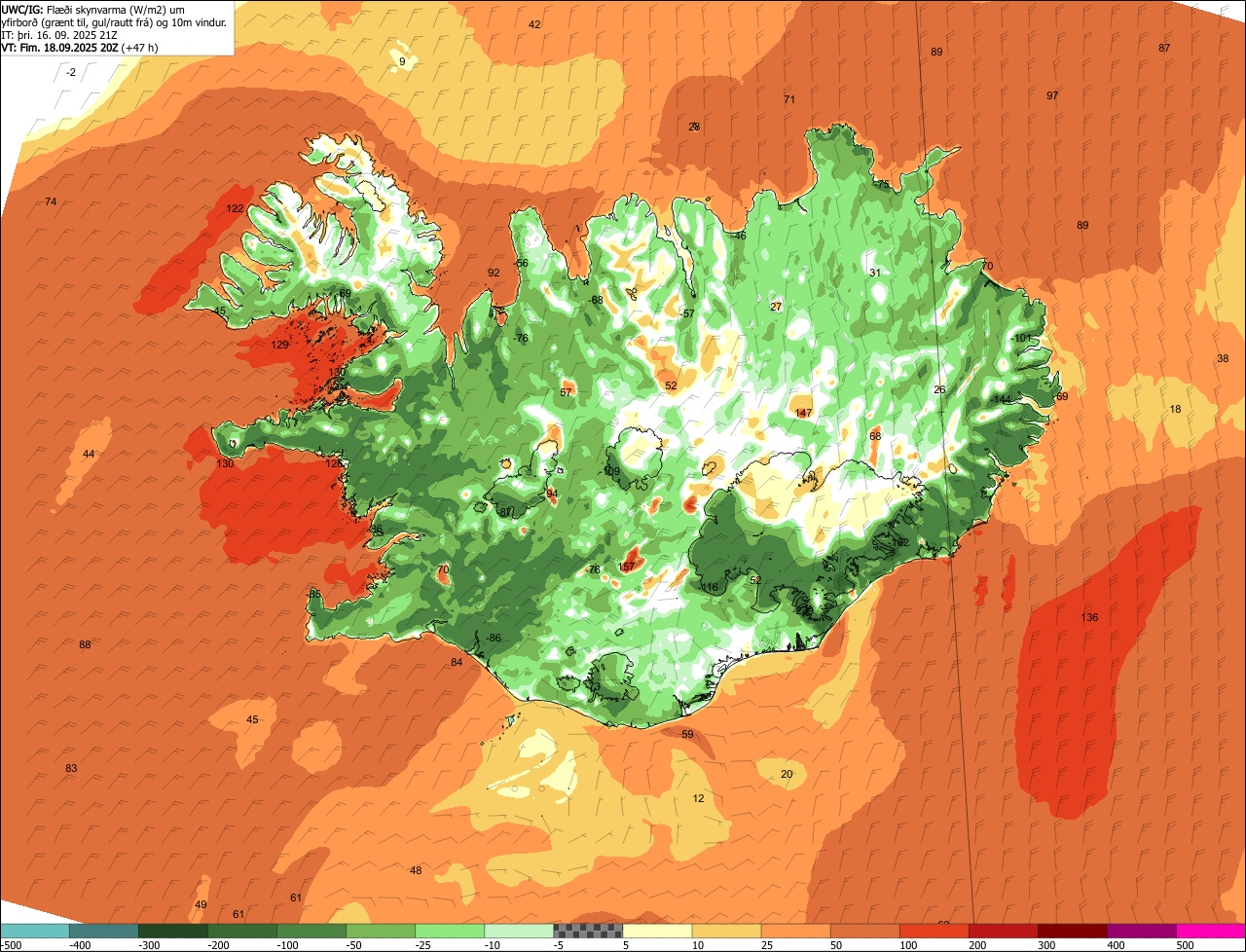The image size is (1246, 952).
Task: Click the '48' value in the lower-left ocean
Action: (x=416, y=870)
